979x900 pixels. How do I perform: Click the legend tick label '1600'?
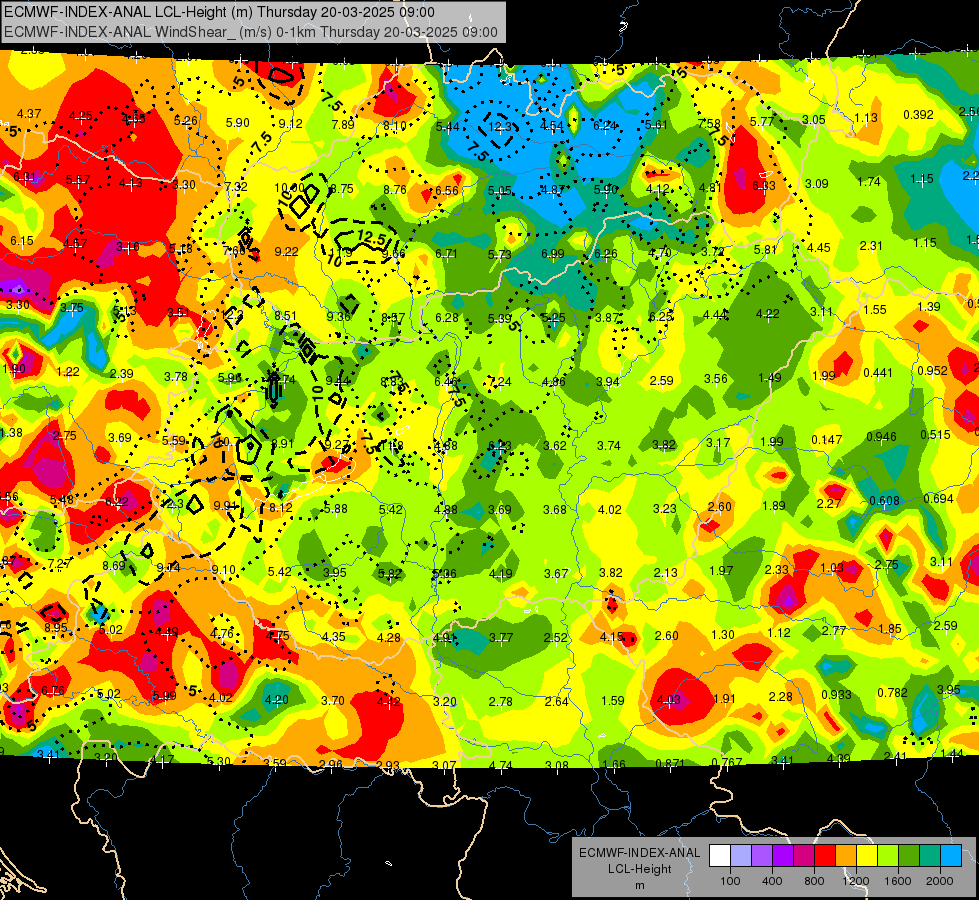897,881
